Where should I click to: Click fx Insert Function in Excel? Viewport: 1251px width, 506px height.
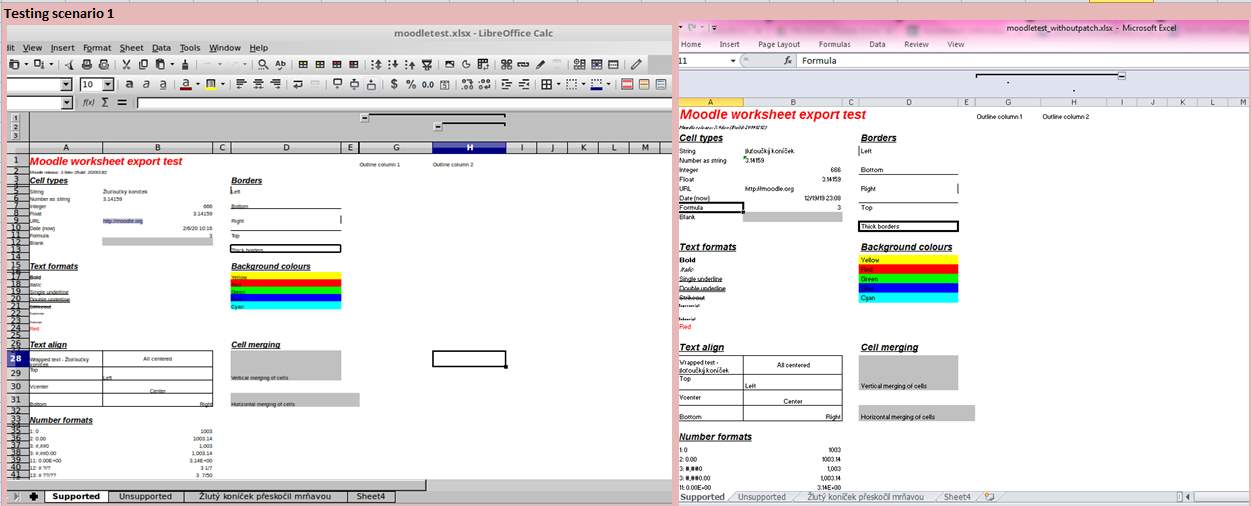(x=788, y=60)
